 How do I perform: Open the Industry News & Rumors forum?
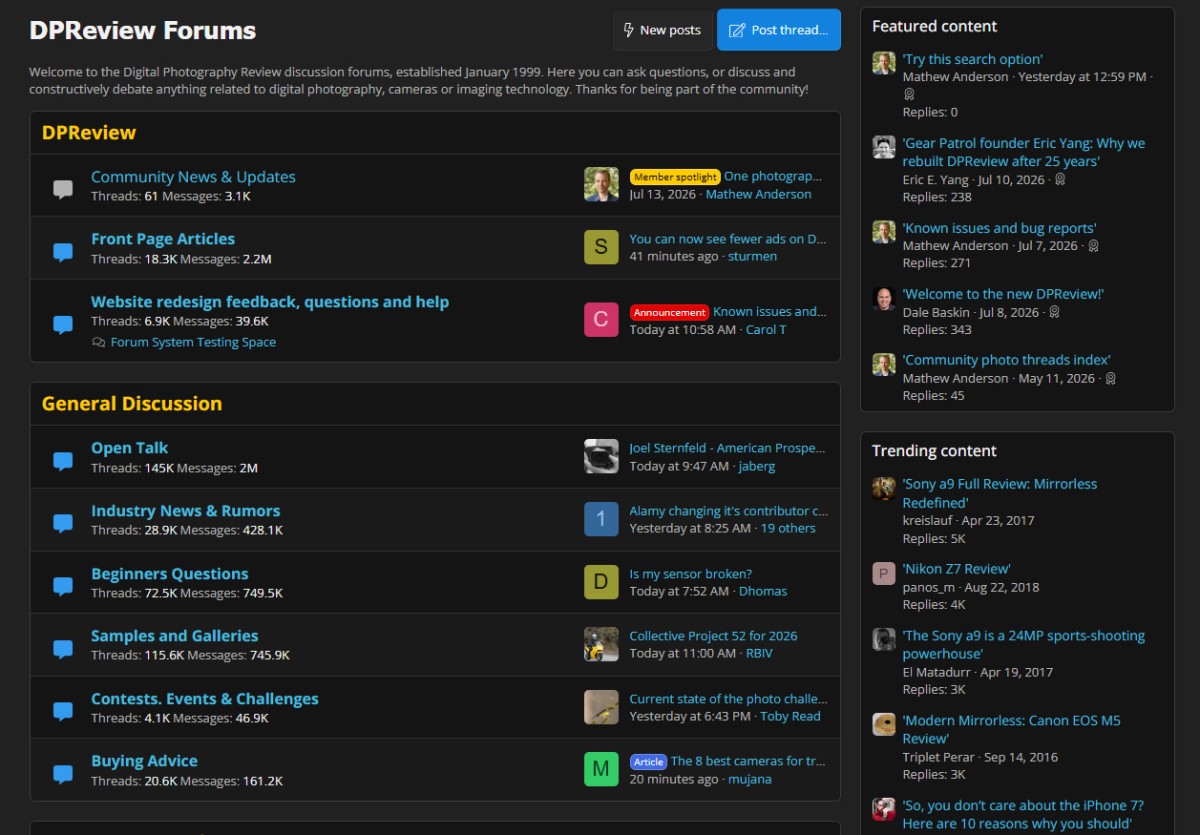coord(185,511)
